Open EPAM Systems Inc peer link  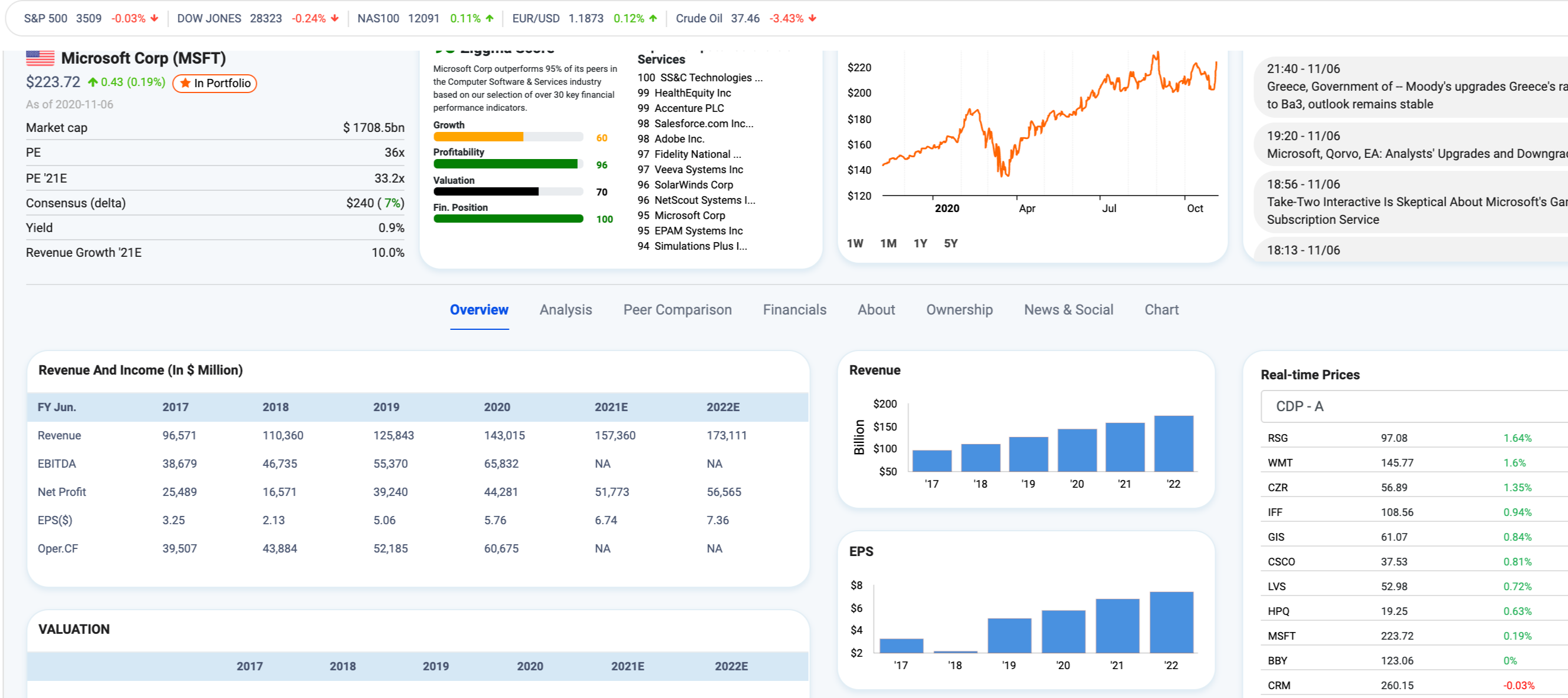(x=699, y=231)
